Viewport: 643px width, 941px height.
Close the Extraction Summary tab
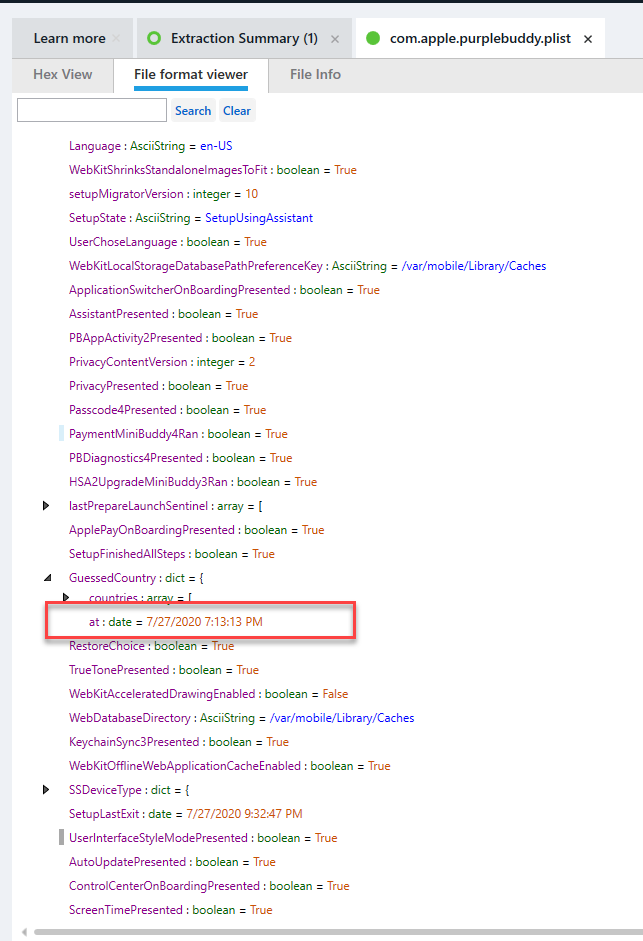tap(335, 39)
